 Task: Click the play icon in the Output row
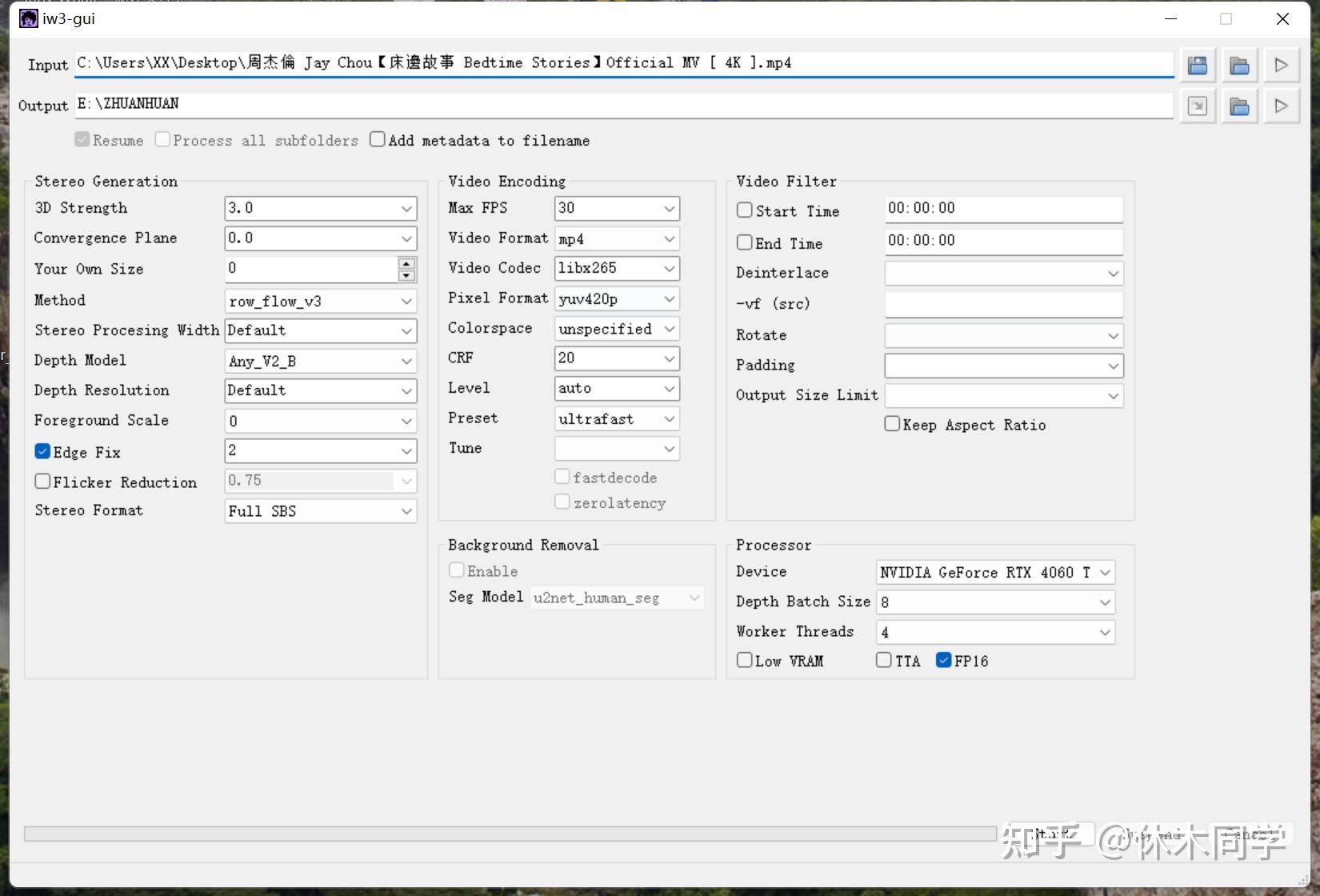coord(1281,106)
